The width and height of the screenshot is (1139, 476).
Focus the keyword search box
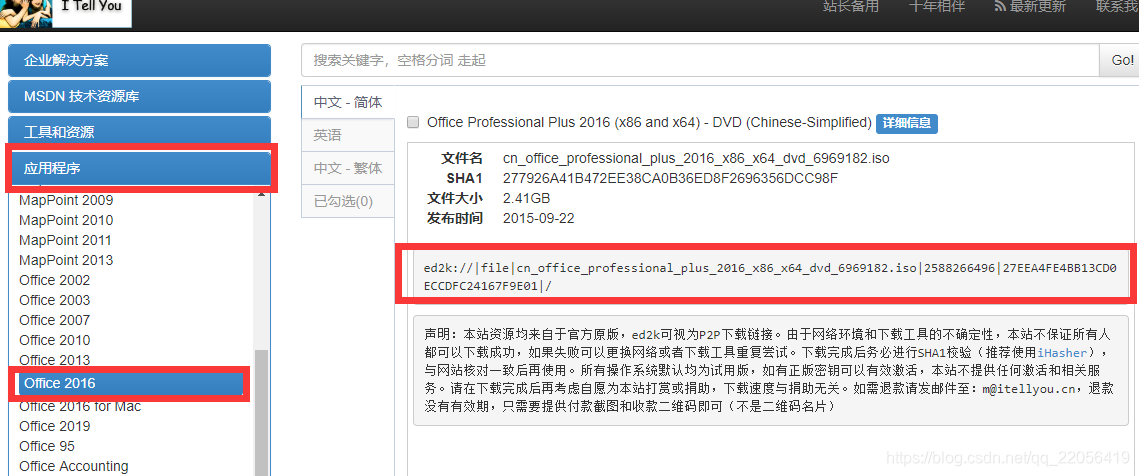[x=700, y=60]
